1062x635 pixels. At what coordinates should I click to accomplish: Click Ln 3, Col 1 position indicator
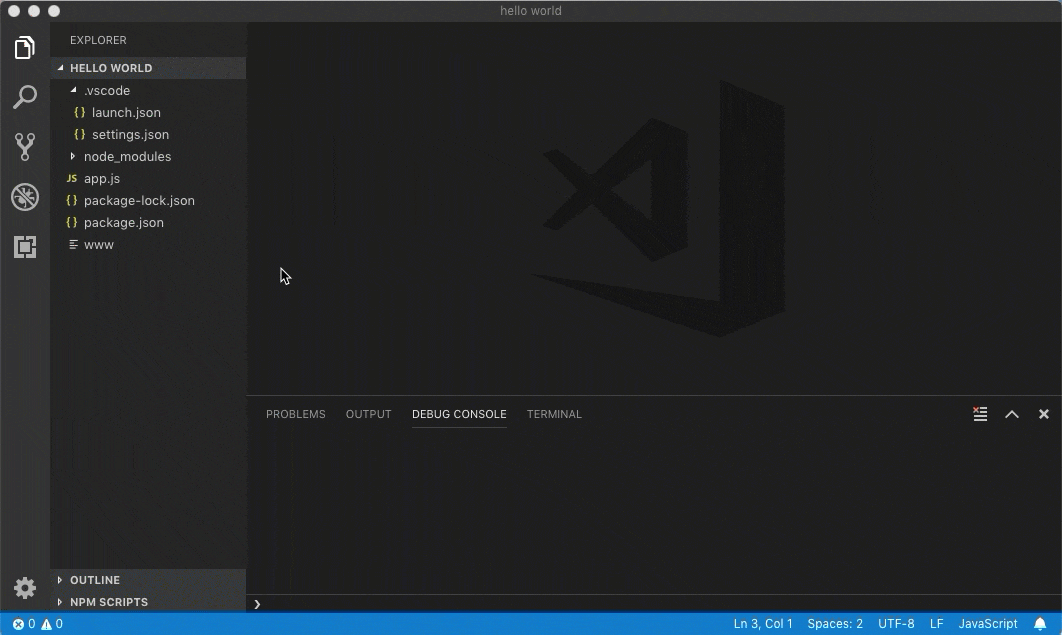[763, 623]
